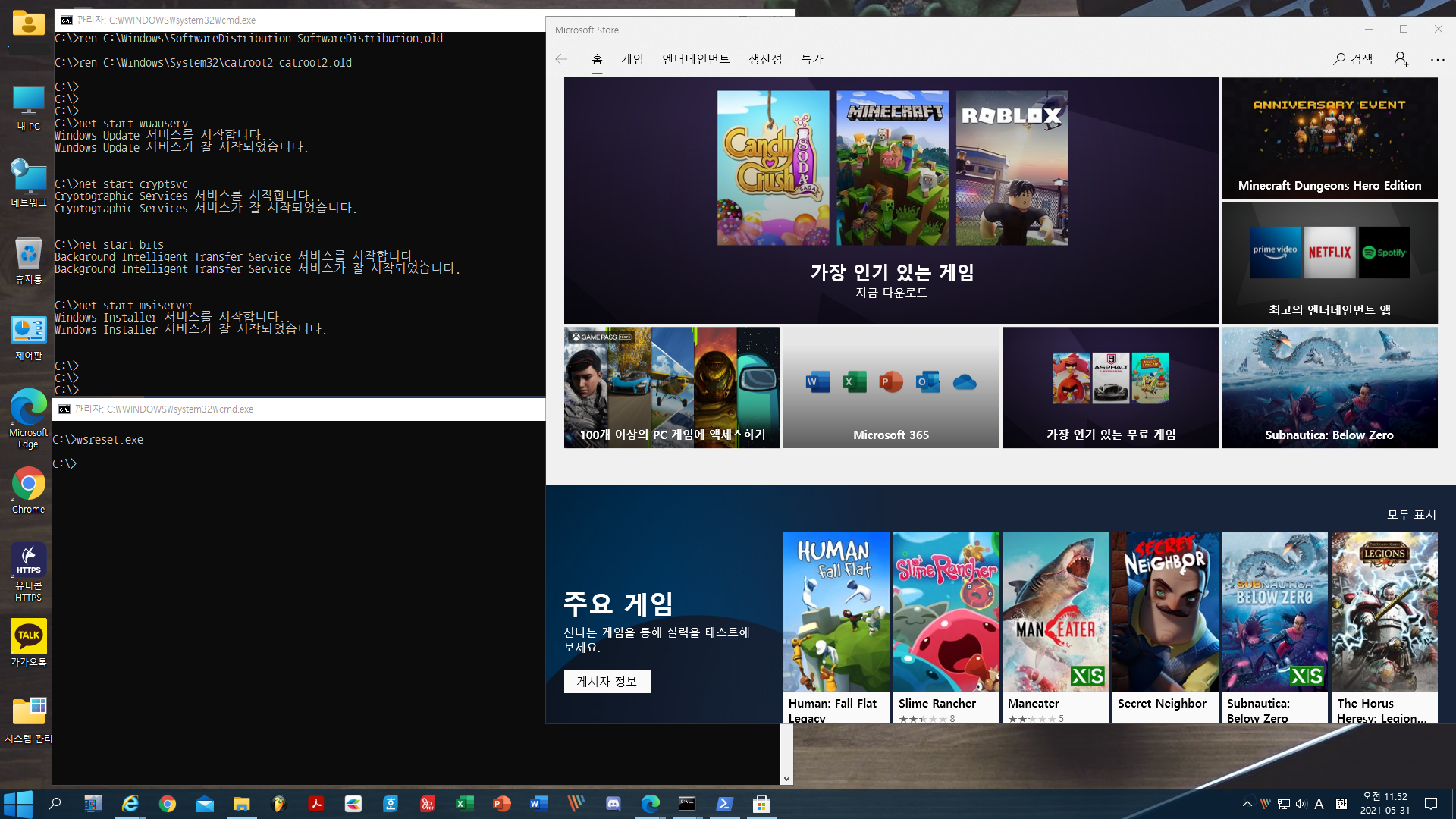Open Chrome from the taskbar
Viewport: 1456px width, 819px height.
pyautogui.click(x=168, y=804)
